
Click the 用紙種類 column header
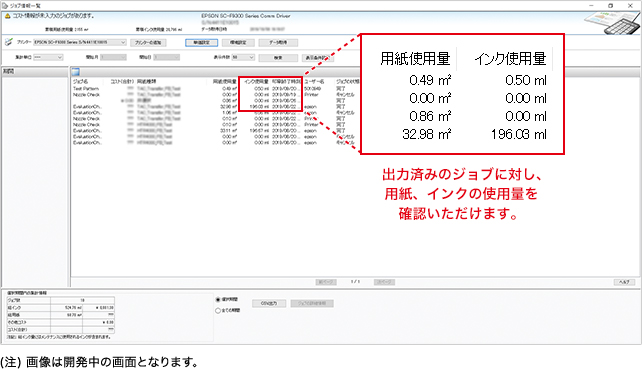[x=146, y=81]
